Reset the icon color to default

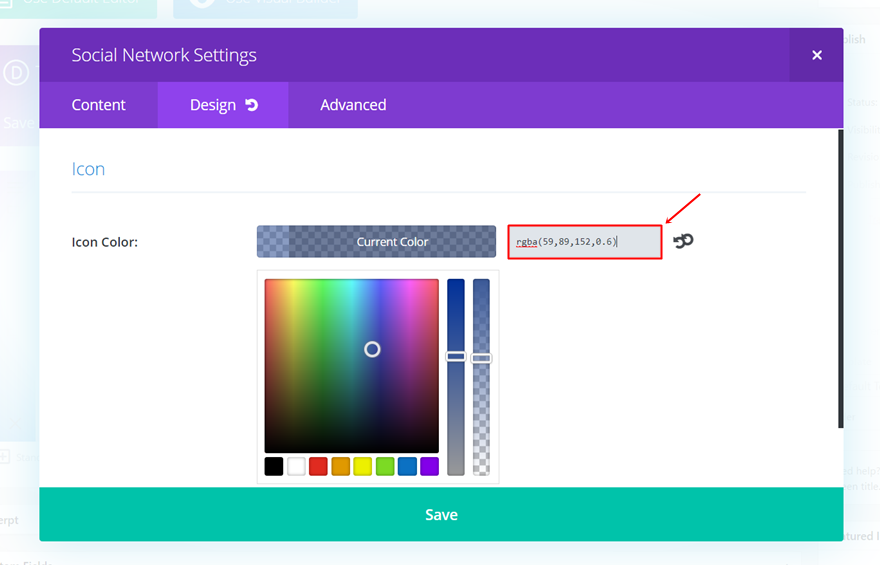683,241
